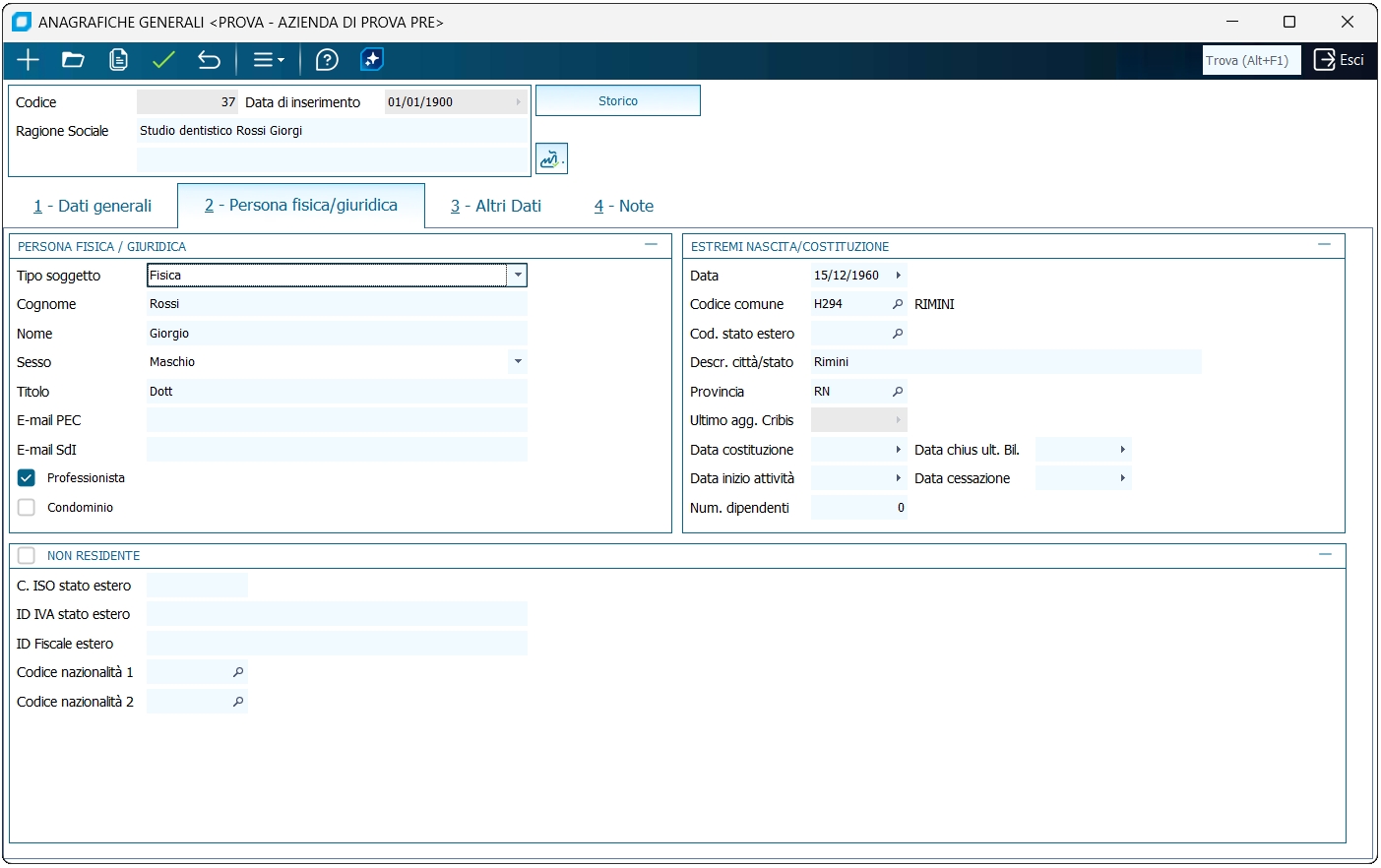
Task: Click the blue sparkle assistant icon
Action: coord(372,60)
